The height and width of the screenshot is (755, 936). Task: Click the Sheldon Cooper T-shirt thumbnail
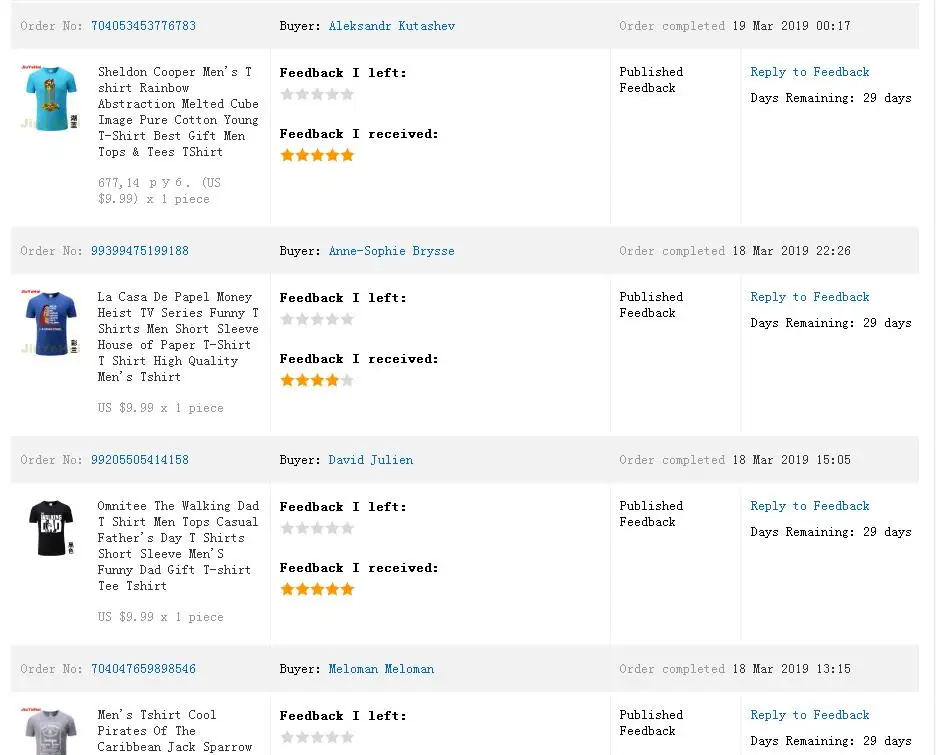pos(50,97)
